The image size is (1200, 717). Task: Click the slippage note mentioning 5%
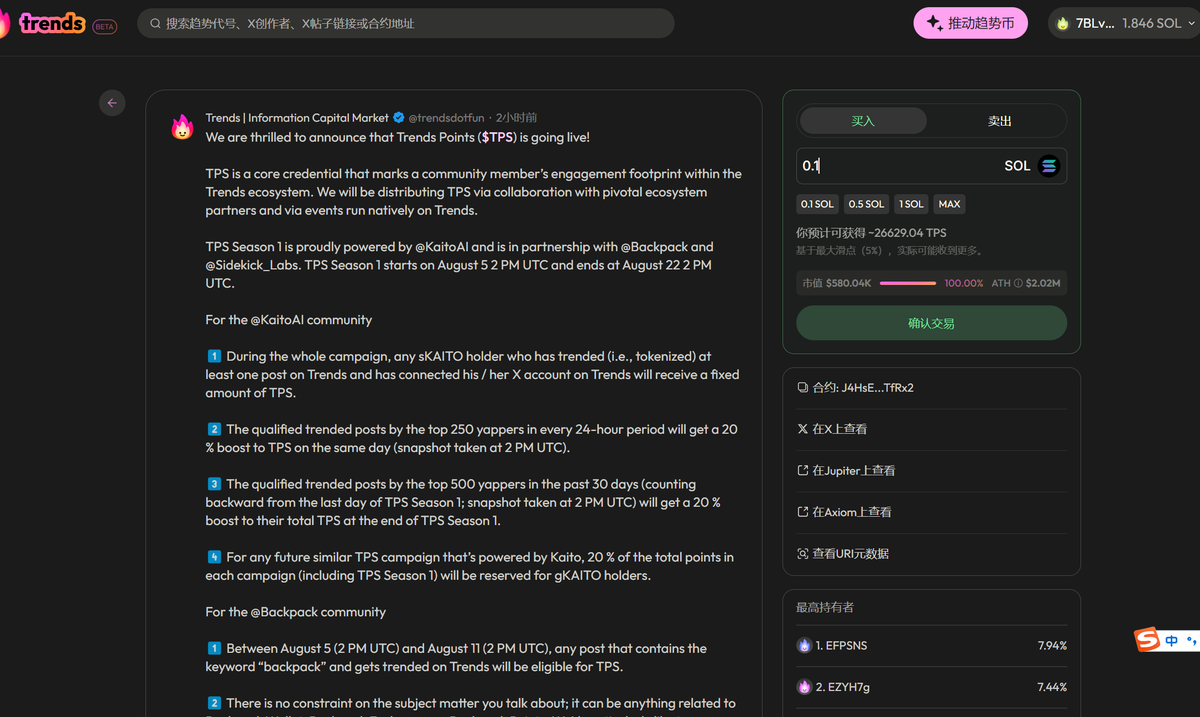coord(889,250)
